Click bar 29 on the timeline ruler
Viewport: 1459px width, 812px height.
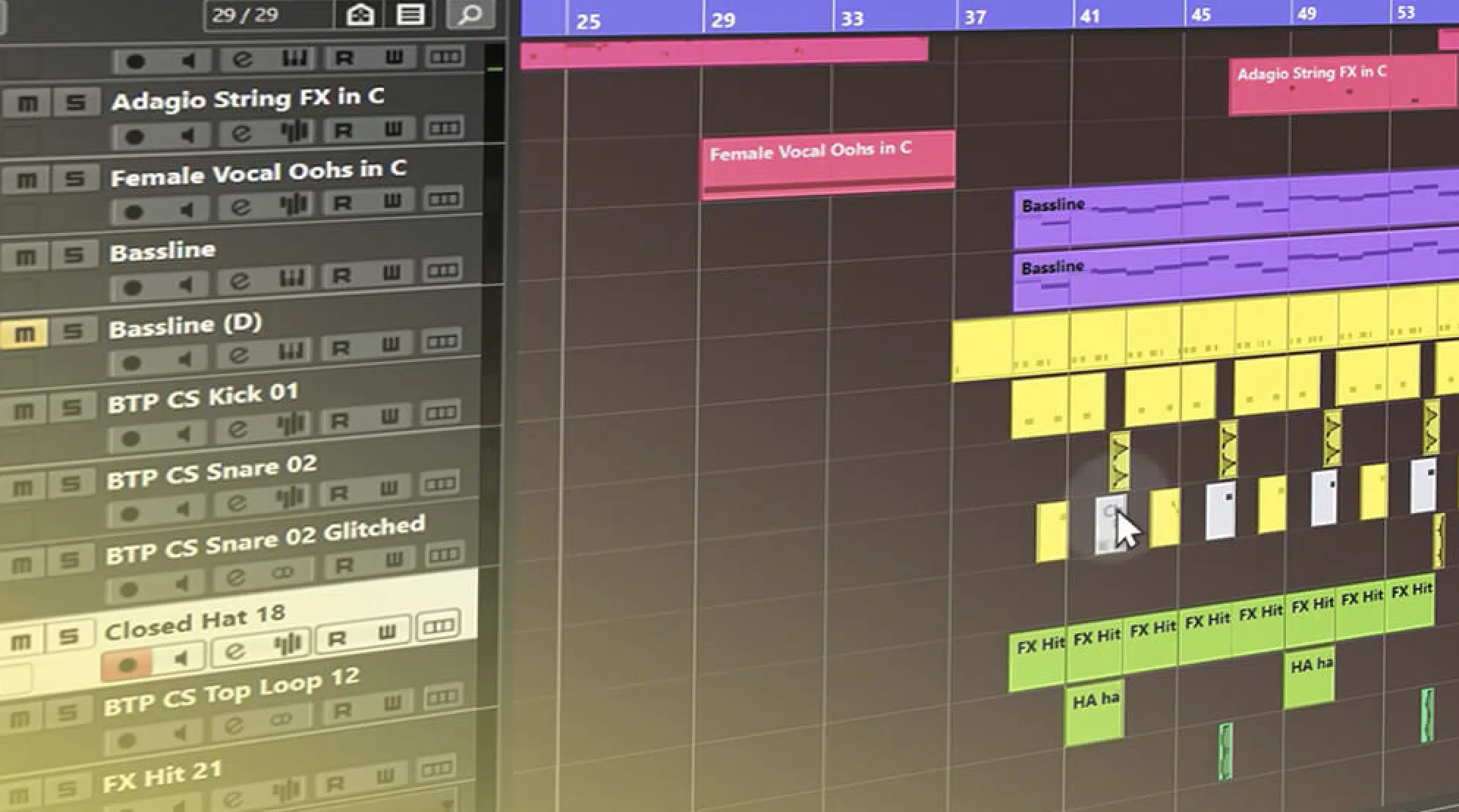point(723,19)
